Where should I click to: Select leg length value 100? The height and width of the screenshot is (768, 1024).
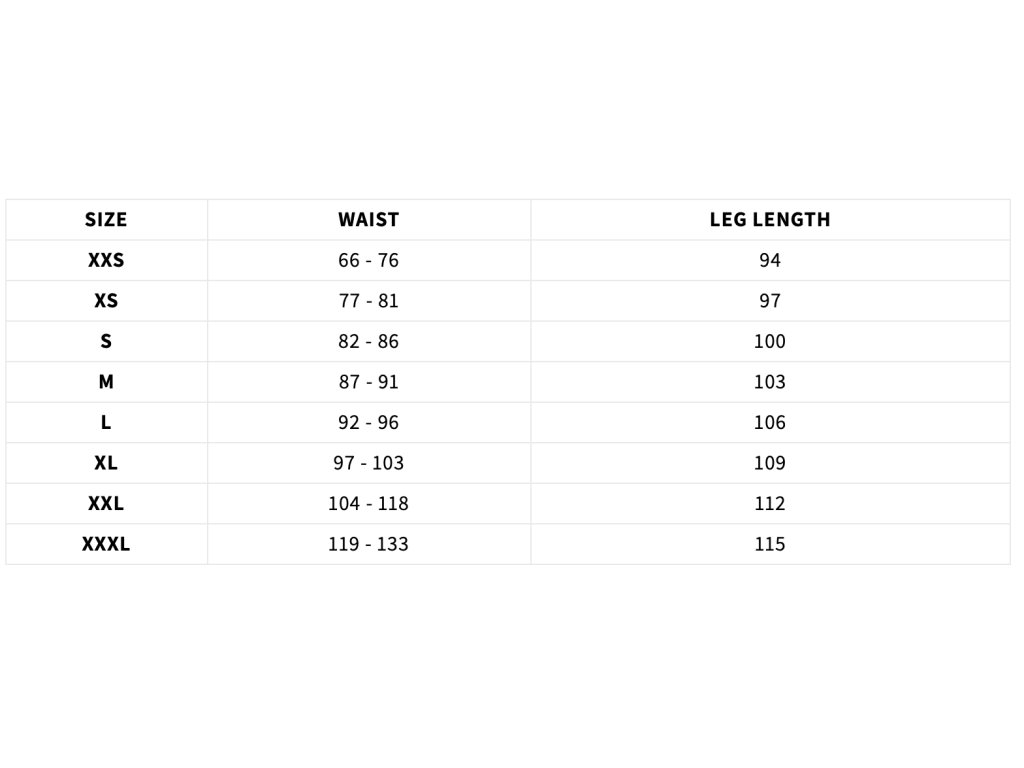click(x=770, y=341)
